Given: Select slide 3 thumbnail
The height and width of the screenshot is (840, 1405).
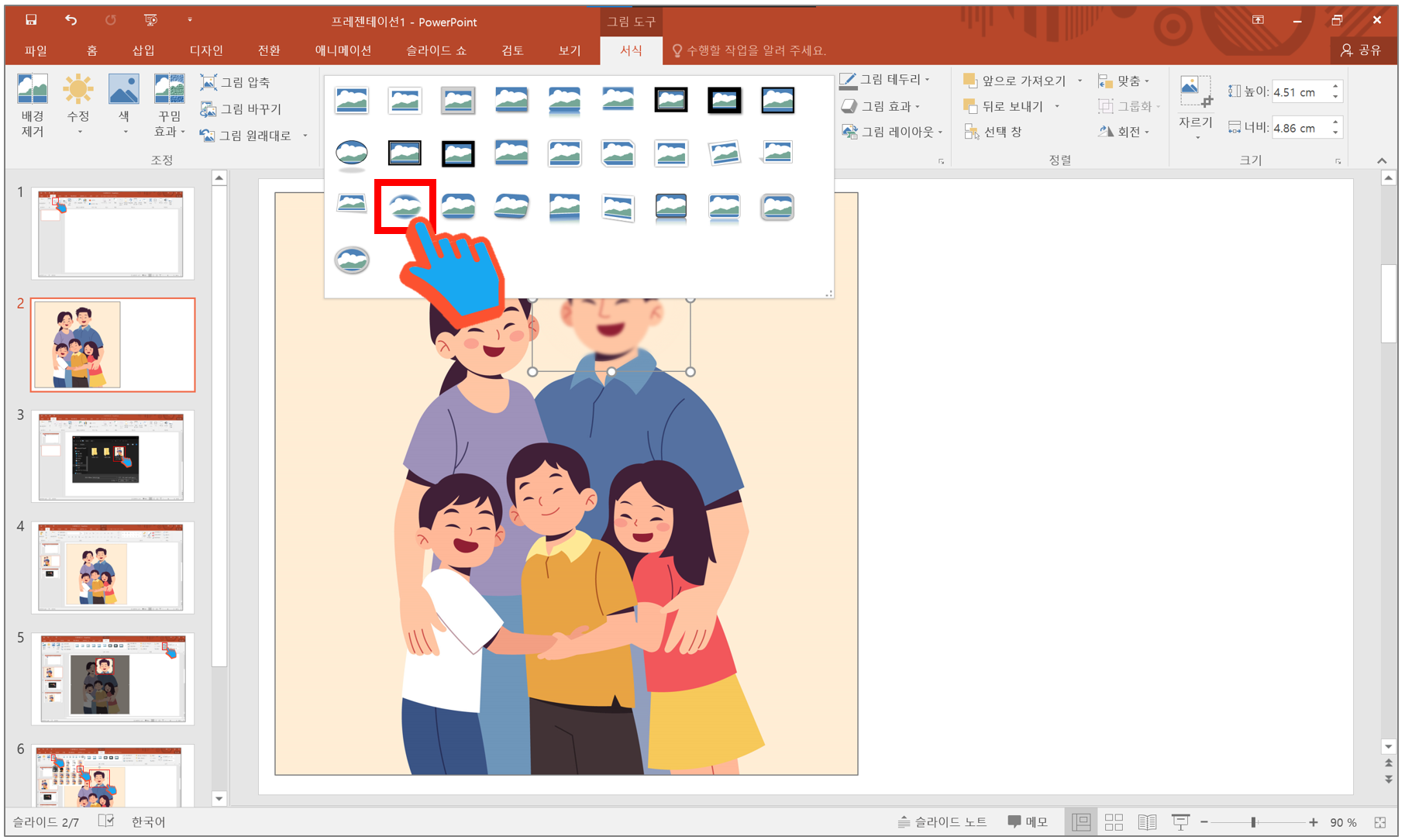Looking at the screenshot, I should 112,456.
